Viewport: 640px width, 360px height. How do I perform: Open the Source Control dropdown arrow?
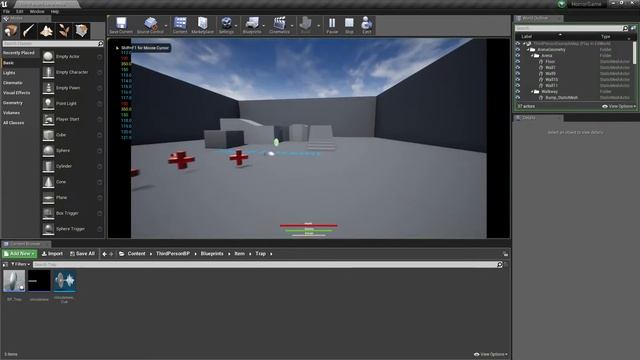tap(166, 26)
